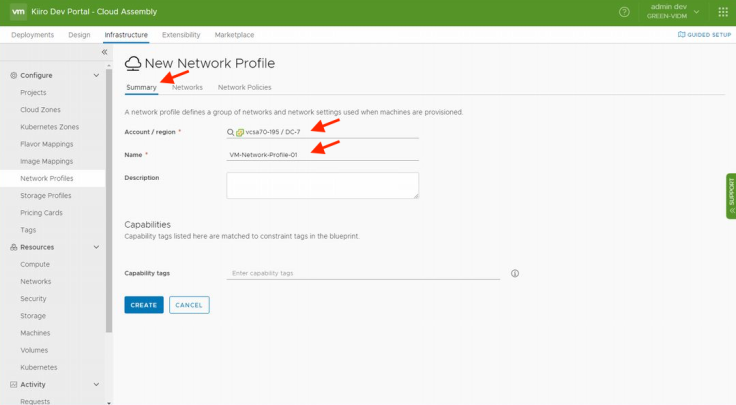Switch to the Networks profile tab
This screenshot has width=736, height=405.
click(187, 87)
